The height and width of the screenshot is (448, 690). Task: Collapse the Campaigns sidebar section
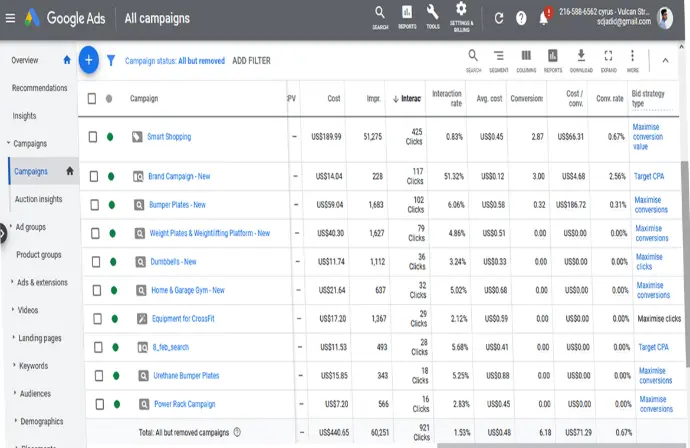8,143
